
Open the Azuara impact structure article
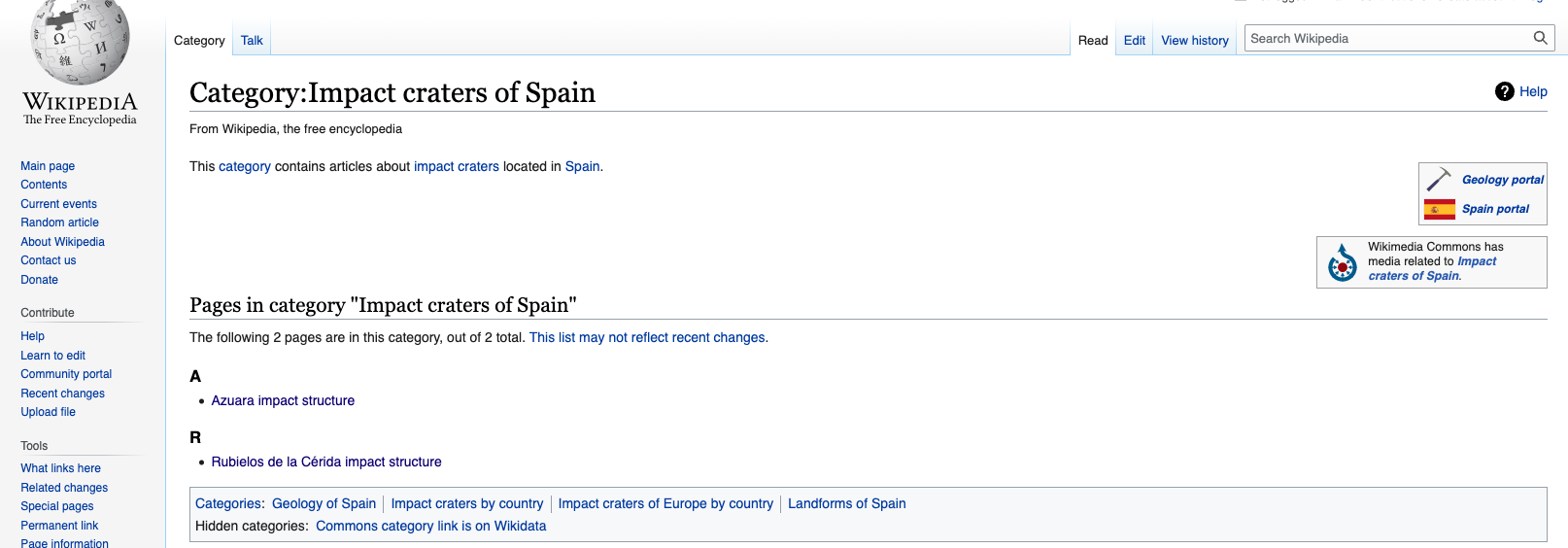pyautogui.click(x=283, y=400)
